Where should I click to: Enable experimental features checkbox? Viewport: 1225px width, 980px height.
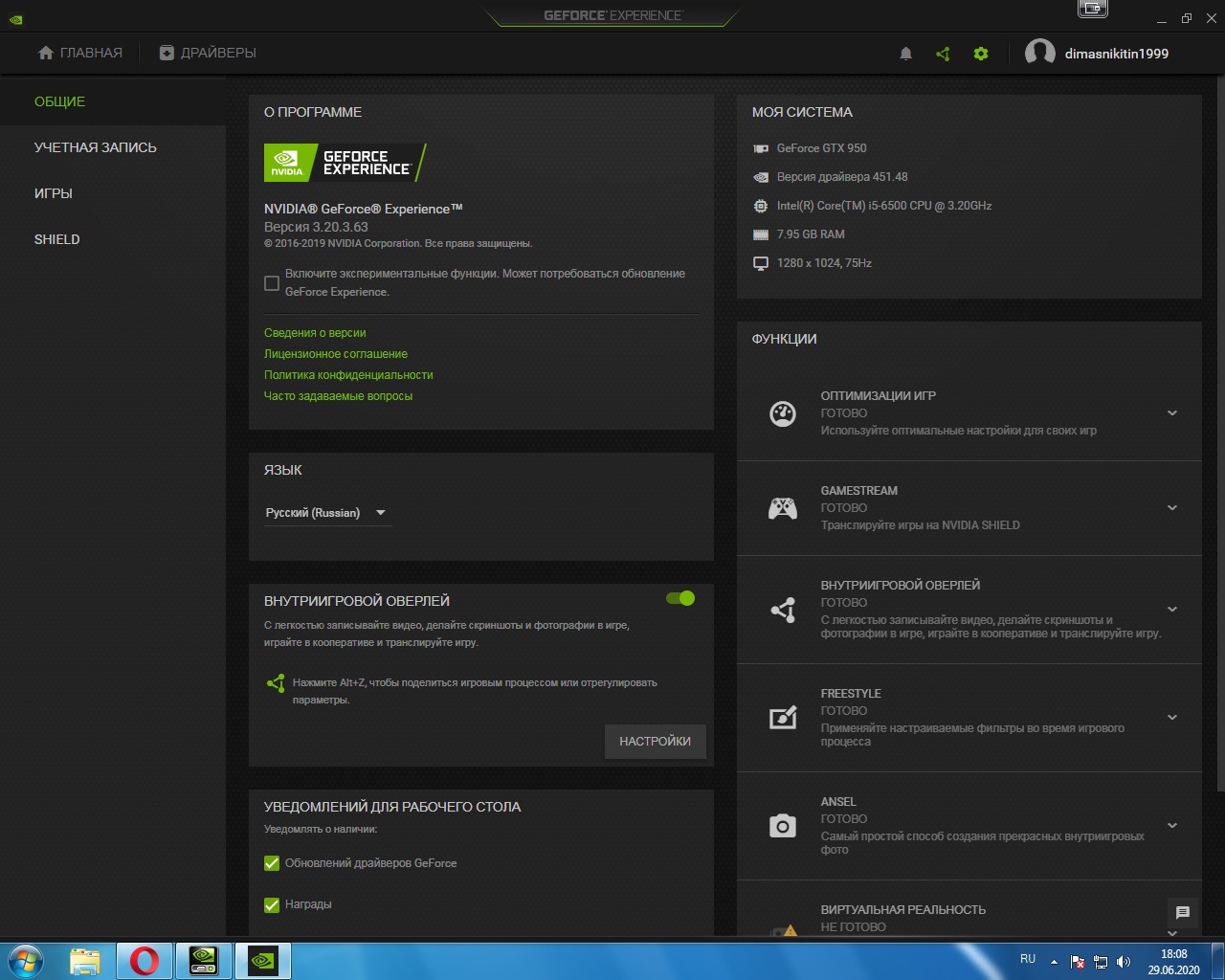coord(272,283)
